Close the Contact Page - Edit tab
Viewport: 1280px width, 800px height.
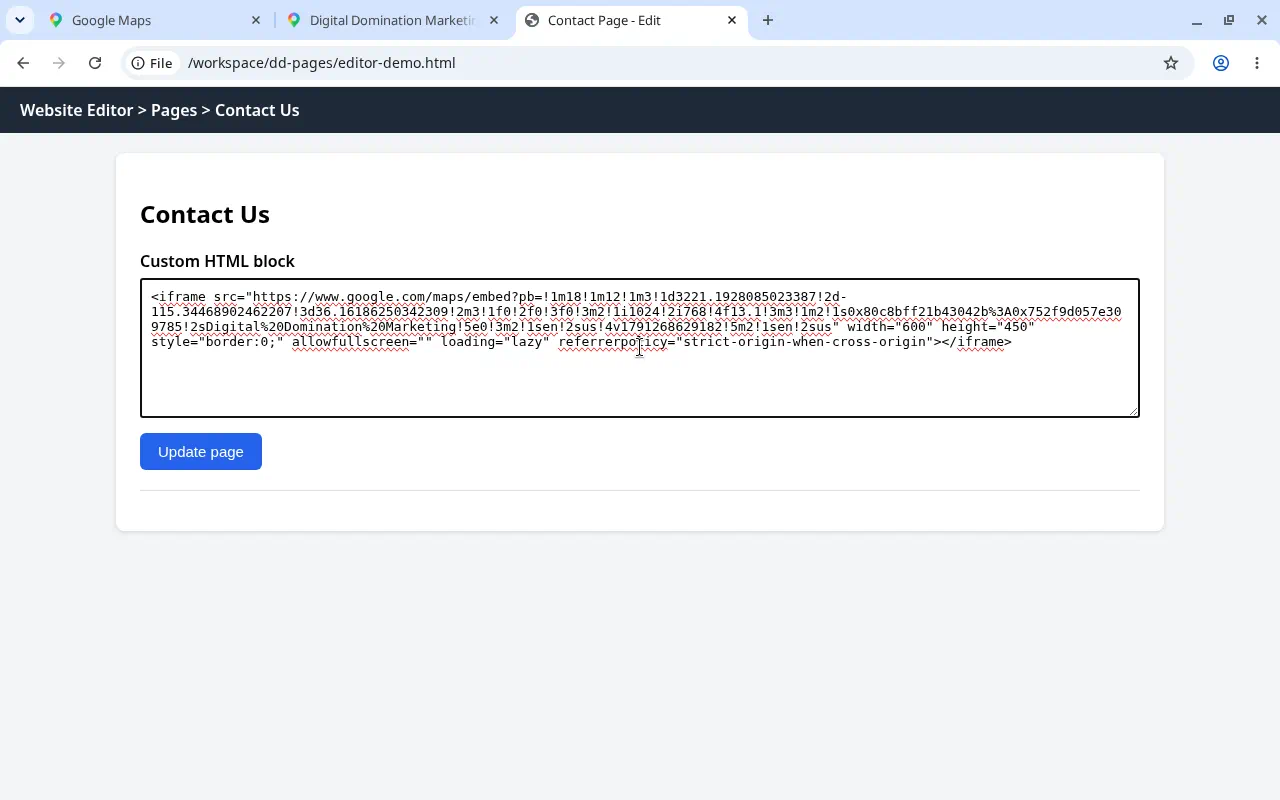[732, 20]
